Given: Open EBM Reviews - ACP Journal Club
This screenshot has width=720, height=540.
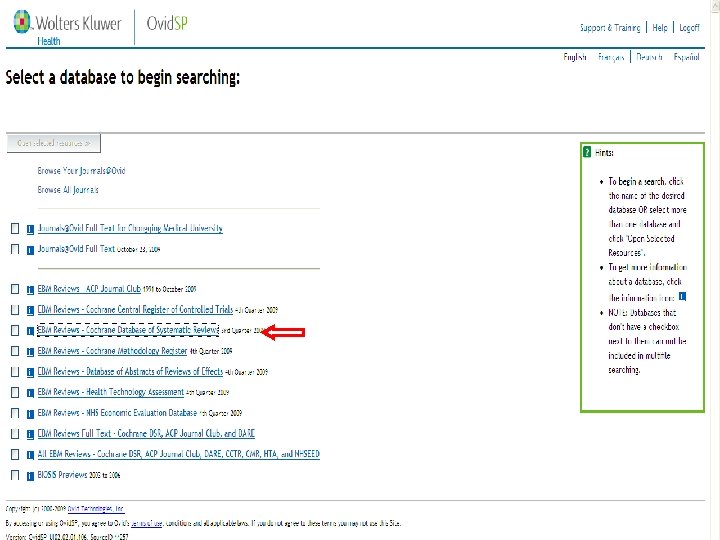Looking at the screenshot, I should [x=89, y=289].
